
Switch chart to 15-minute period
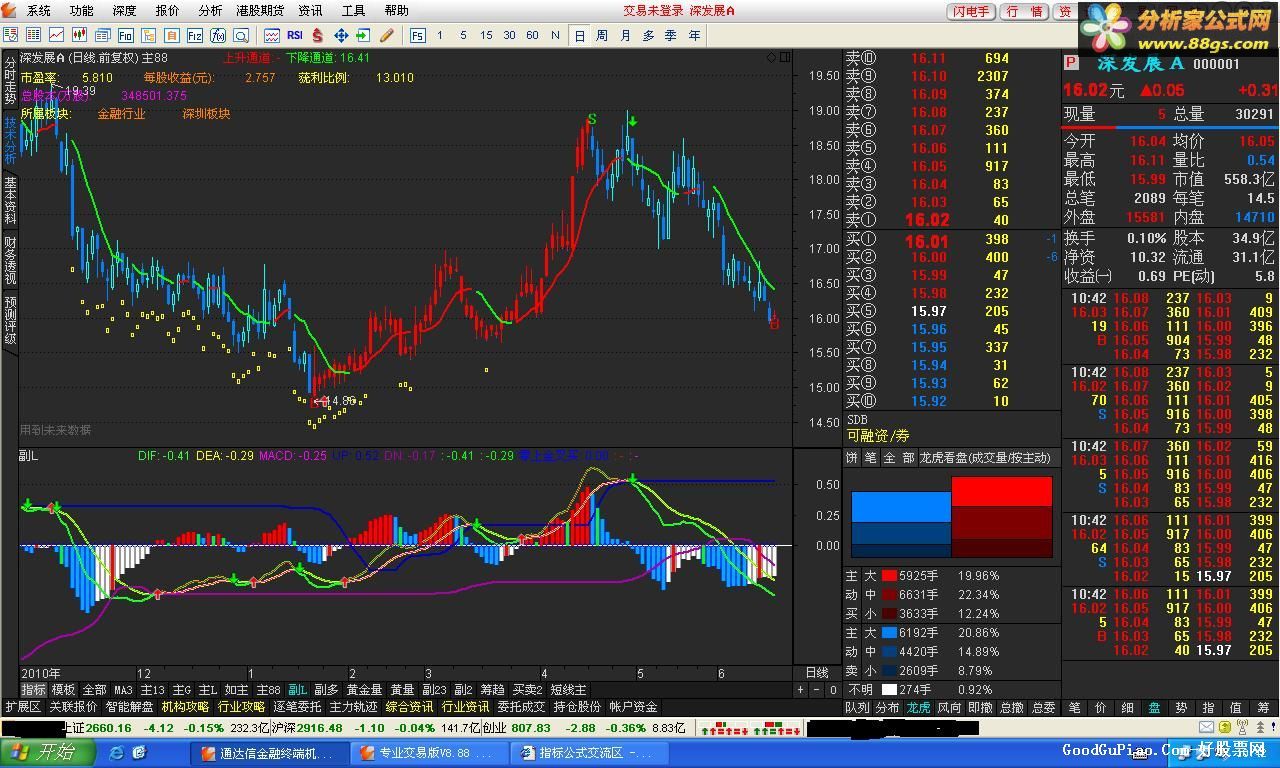point(486,35)
